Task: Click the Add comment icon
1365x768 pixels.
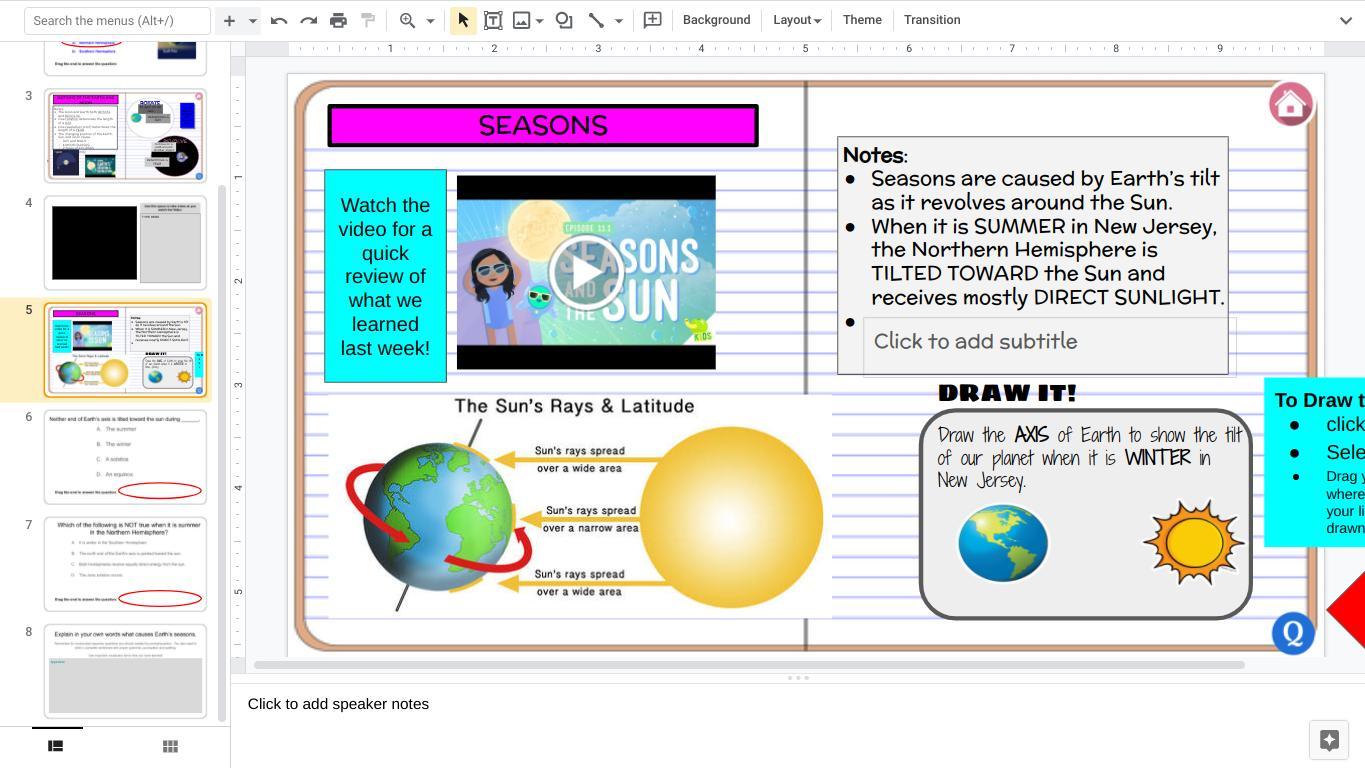Action: coord(653,20)
